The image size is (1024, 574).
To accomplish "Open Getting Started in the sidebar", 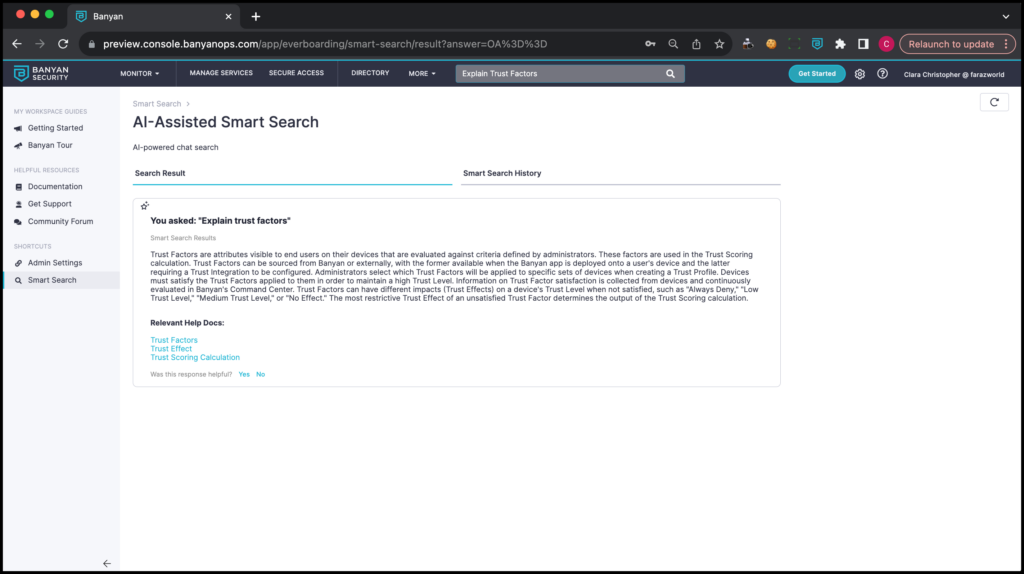I will (x=55, y=128).
